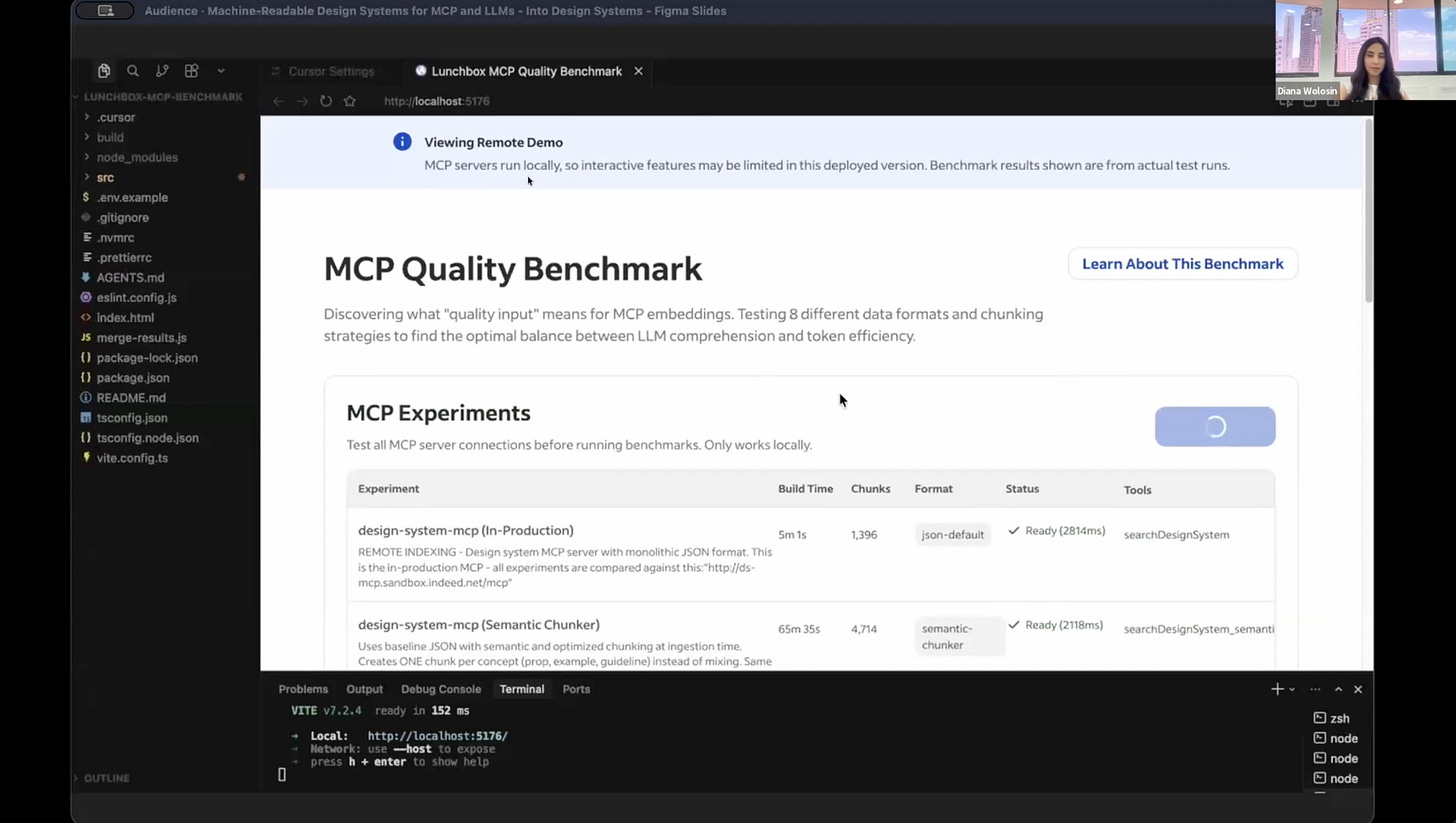Click the Local http://localhost:5176/ link in terminal
The image size is (1456, 823).
tap(437, 736)
